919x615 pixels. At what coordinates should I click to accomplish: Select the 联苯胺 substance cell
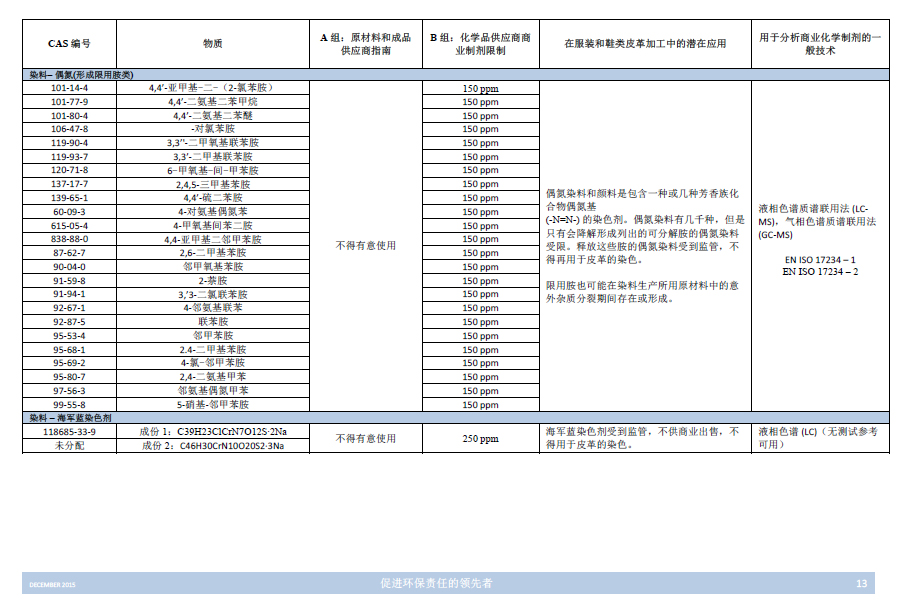(212, 322)
